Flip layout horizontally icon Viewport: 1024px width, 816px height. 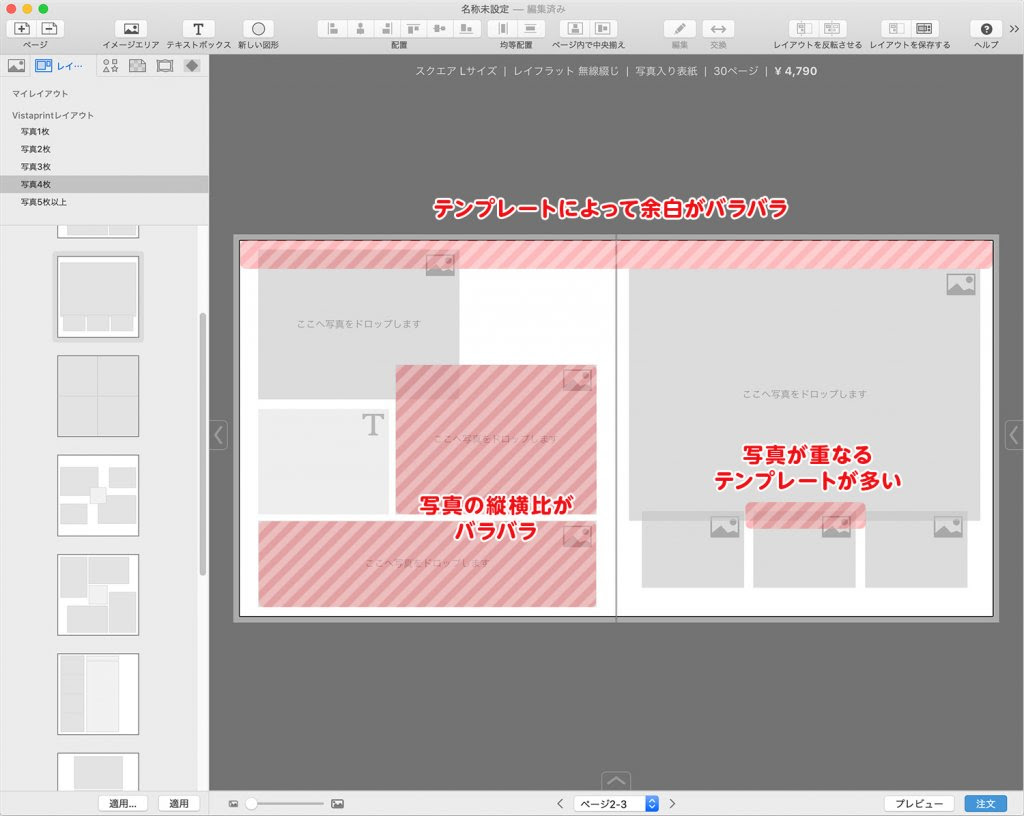[805, 29]
